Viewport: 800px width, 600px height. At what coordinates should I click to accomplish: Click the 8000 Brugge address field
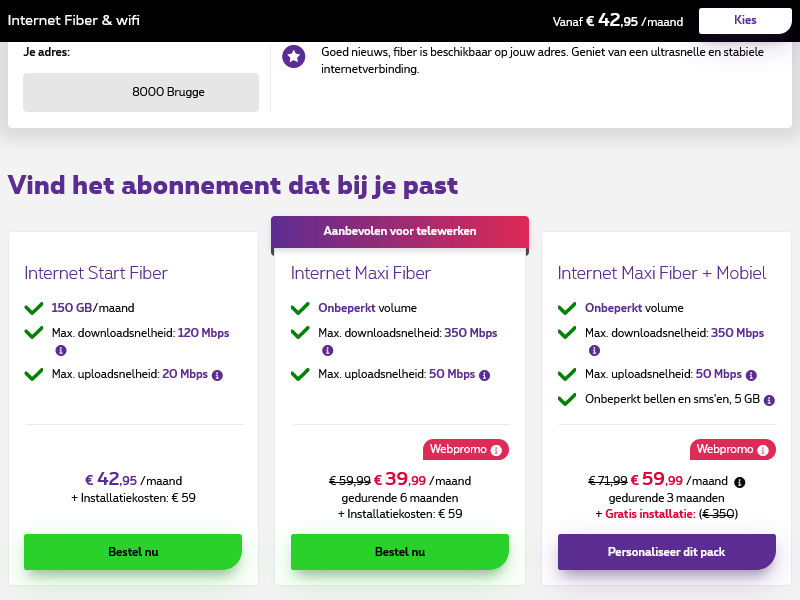point(141,92)
